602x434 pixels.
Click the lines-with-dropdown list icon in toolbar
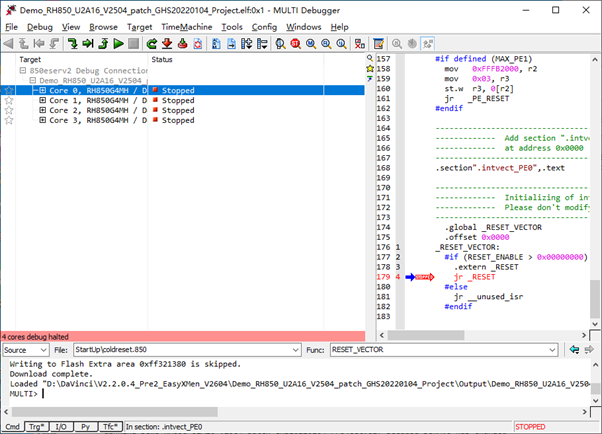262,43
